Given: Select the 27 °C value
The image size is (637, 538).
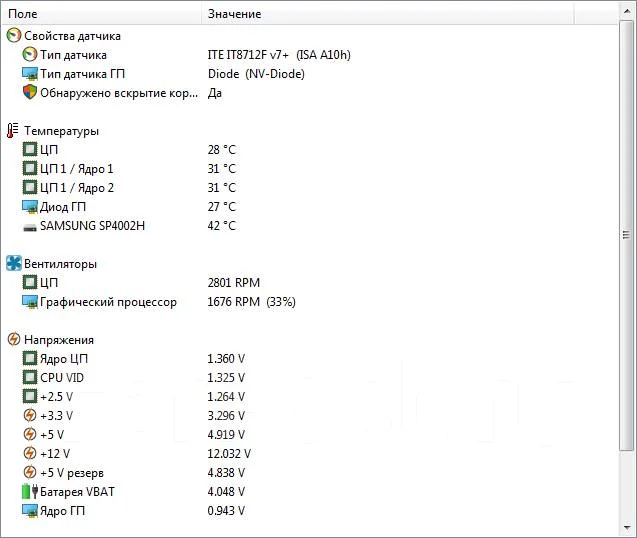Looking at the screenshot, I should click(x=222, y=206).
